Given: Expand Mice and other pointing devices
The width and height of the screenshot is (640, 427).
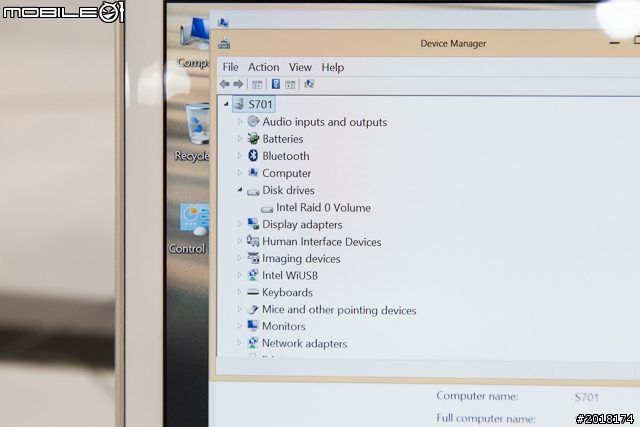Looking at the screenshot, I should tap(240, 309).
